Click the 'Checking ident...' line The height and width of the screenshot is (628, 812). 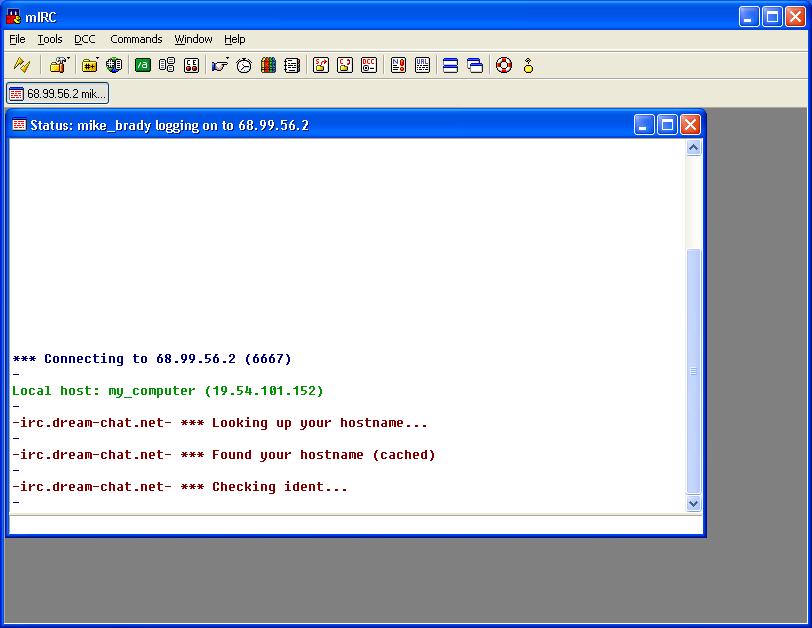[180, 487]
